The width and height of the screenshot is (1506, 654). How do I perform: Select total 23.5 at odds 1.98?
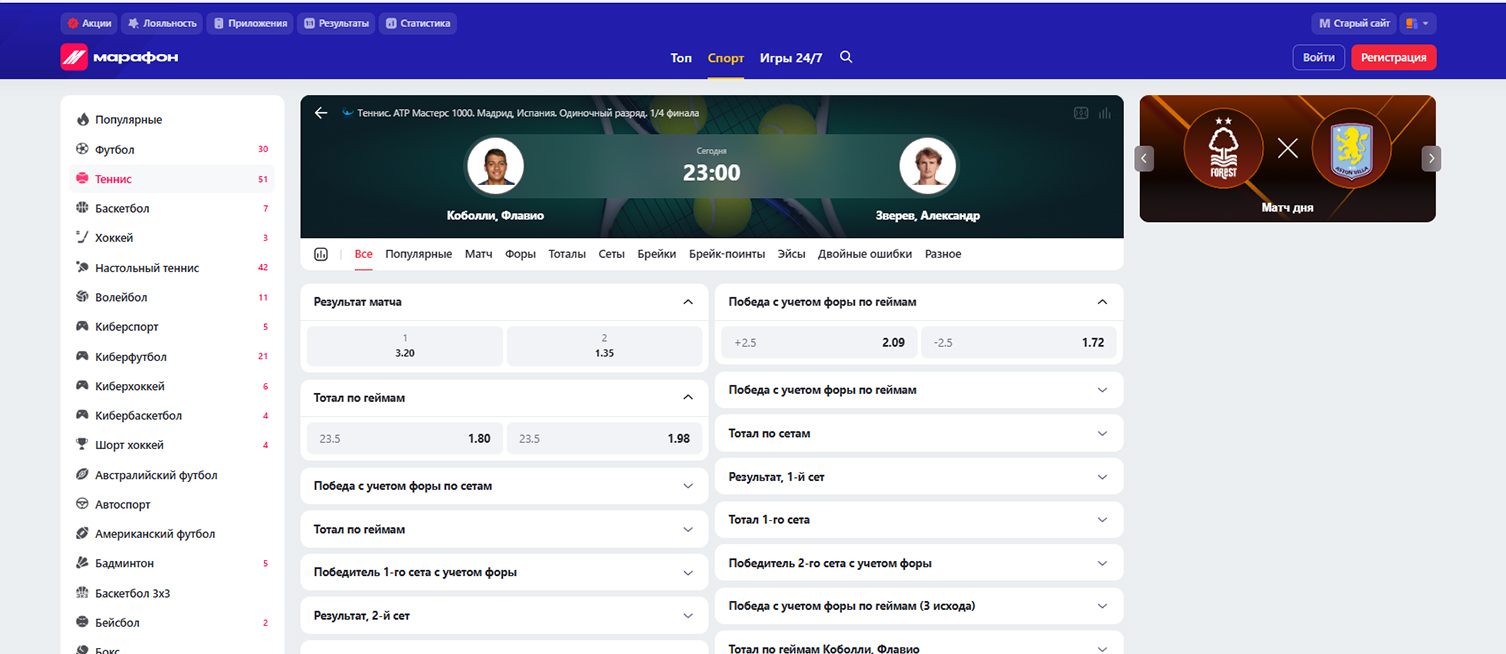tap(605, 438)
